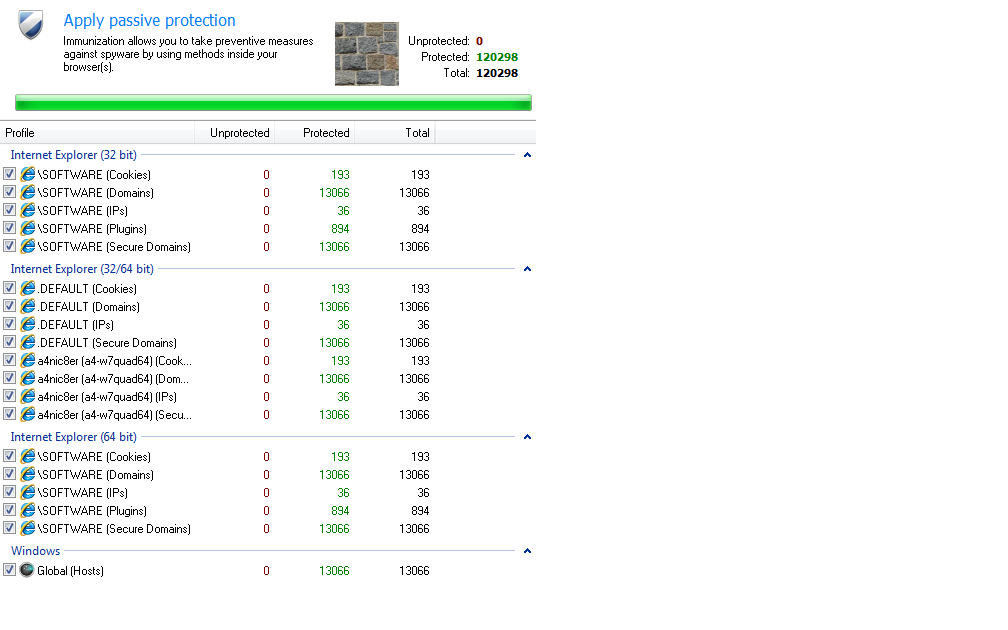
Task: Click IE icon of a4nic8er (a4-w7quad64) (Dom... row
Action: pos(28,378)
